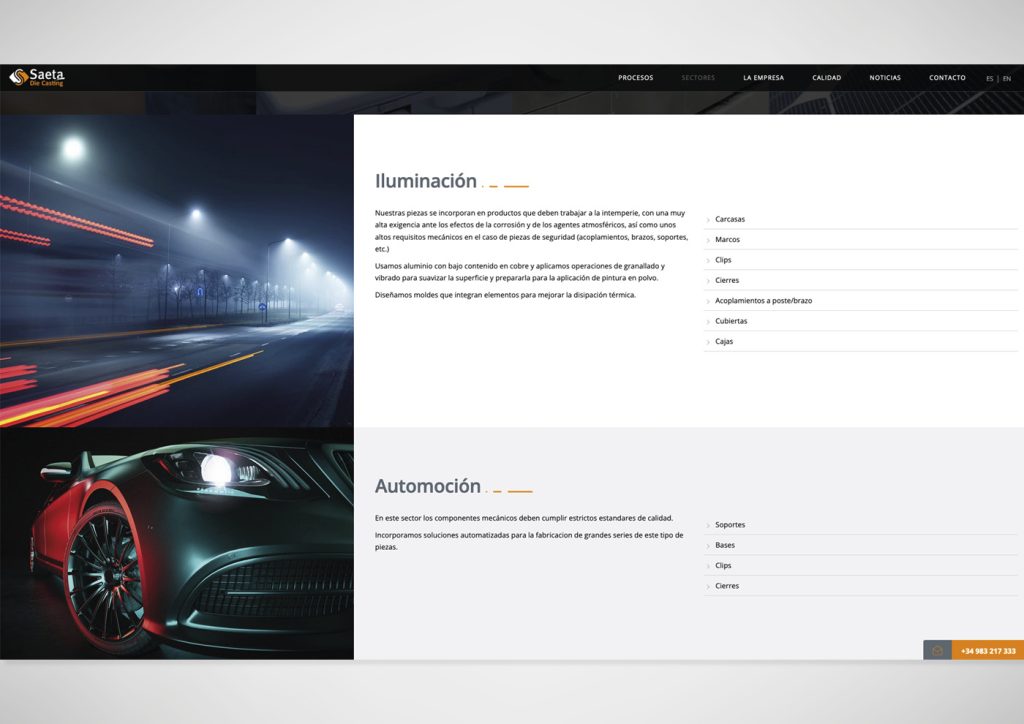
Task: Select Cubiertas in the Iluminación list
Action: (860, 321)
